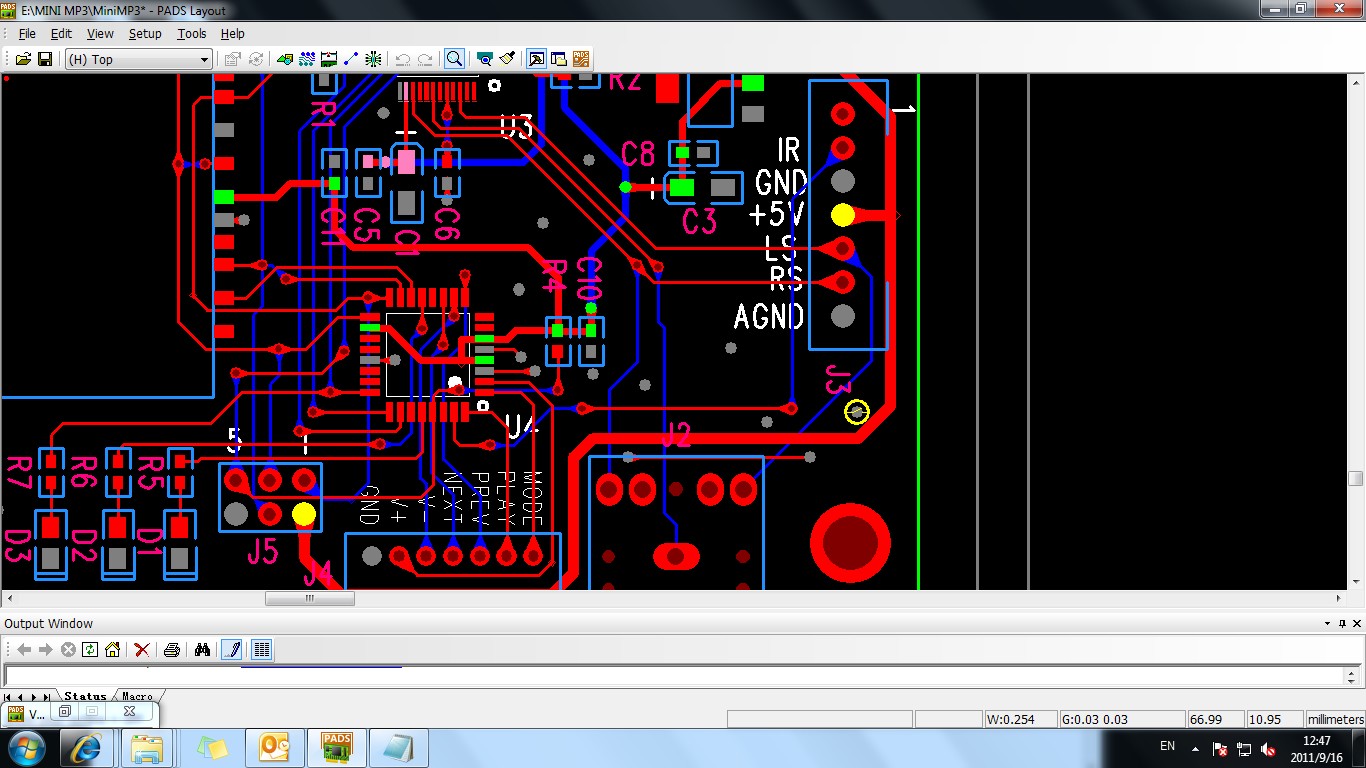This screenshot has height=768, width=1366.
Task: Open the Setup menu
Action: 145,33
